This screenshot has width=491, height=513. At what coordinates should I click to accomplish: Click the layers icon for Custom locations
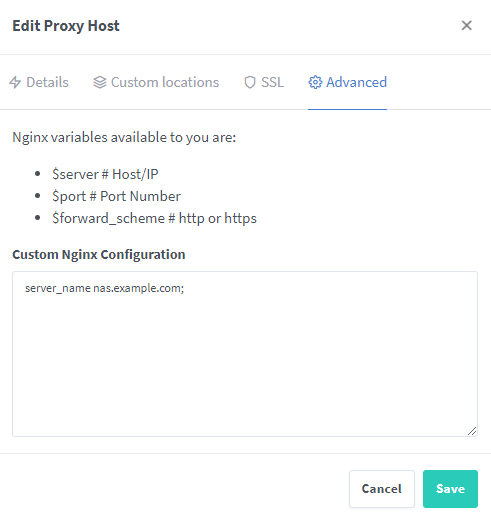100,82
